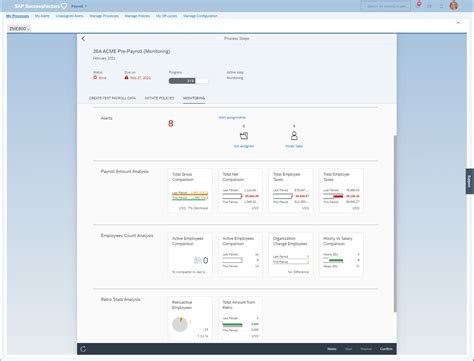Click the Process Steps header title
This screenshot has width=474, height=361.
237,39
